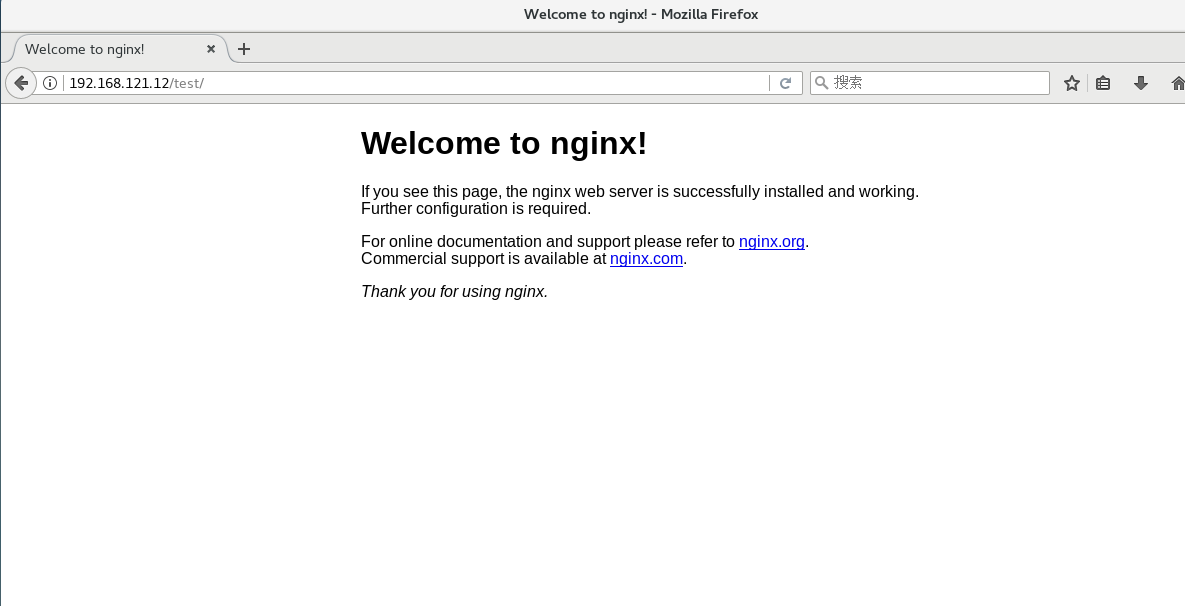Click the 'Commercial support is available at' text
The height and width of the screenshot is (606, 1185).
pyautogui.click(x=484, y=258)
